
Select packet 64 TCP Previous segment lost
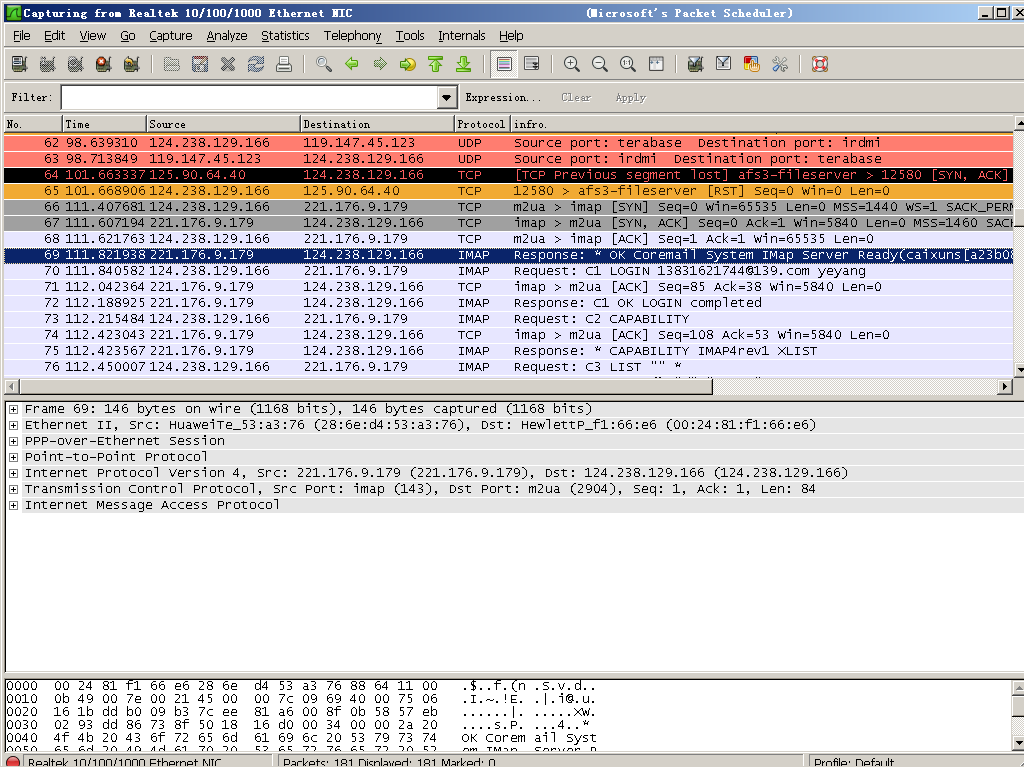coord(509,175)
